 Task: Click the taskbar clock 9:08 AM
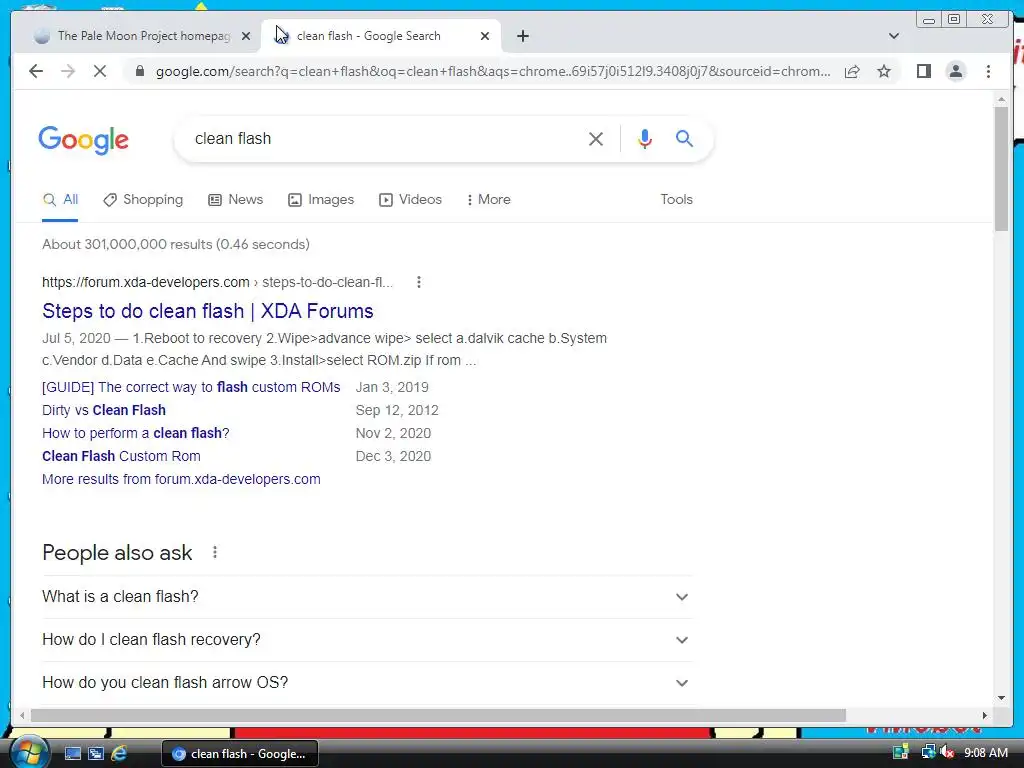[x=985, y=753]
